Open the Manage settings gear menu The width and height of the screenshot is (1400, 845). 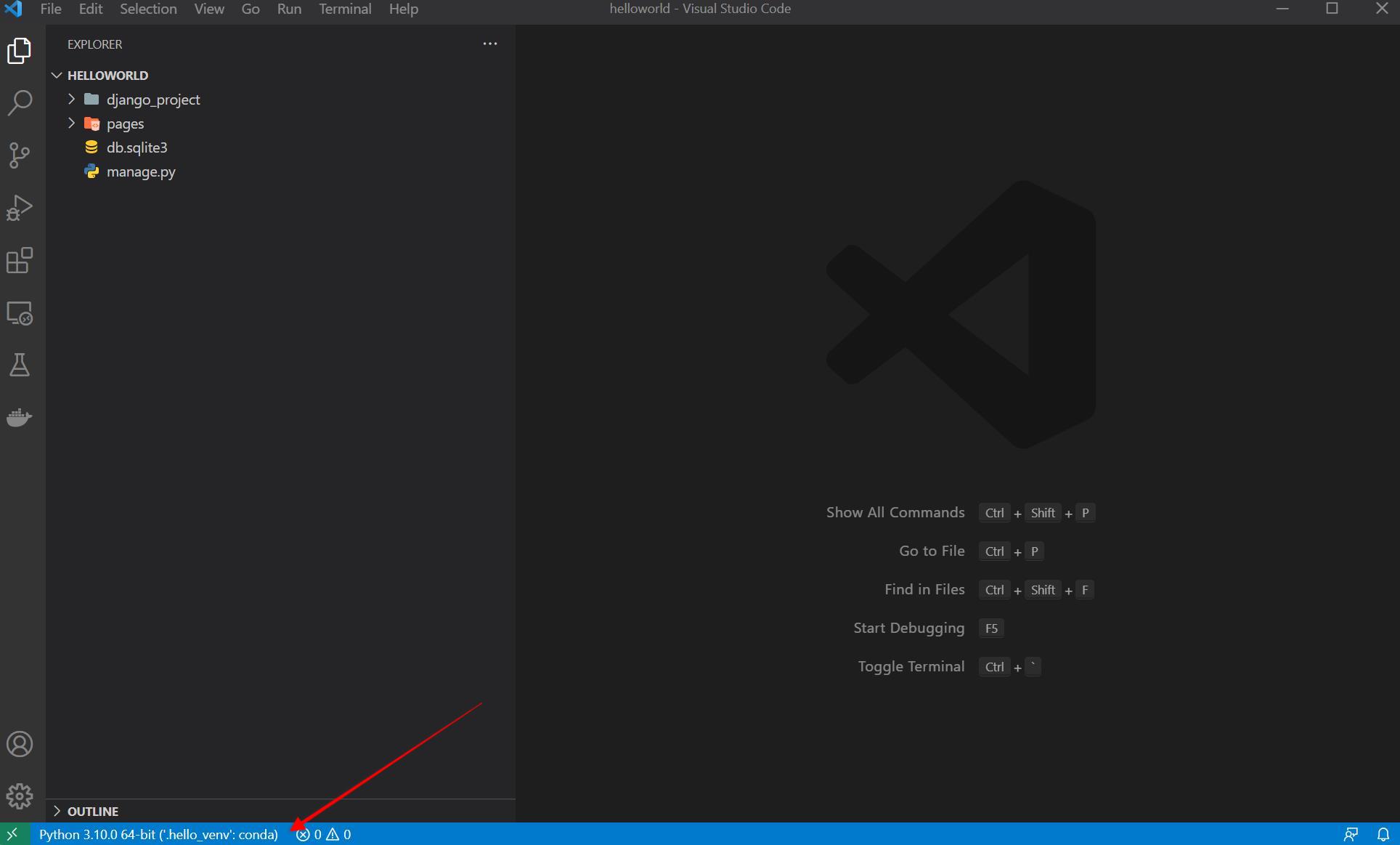pyautogui.click(x=20, y=796)
